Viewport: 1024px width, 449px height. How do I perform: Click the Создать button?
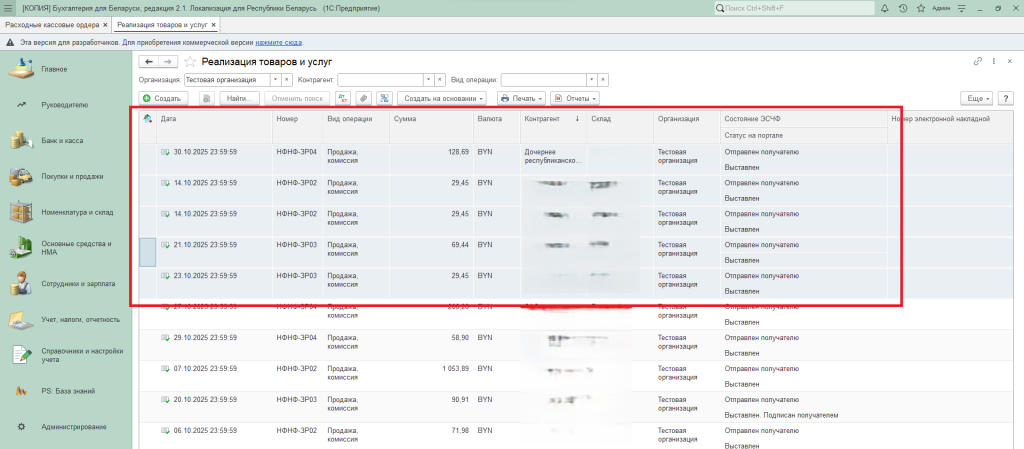(x=162, y=99)
